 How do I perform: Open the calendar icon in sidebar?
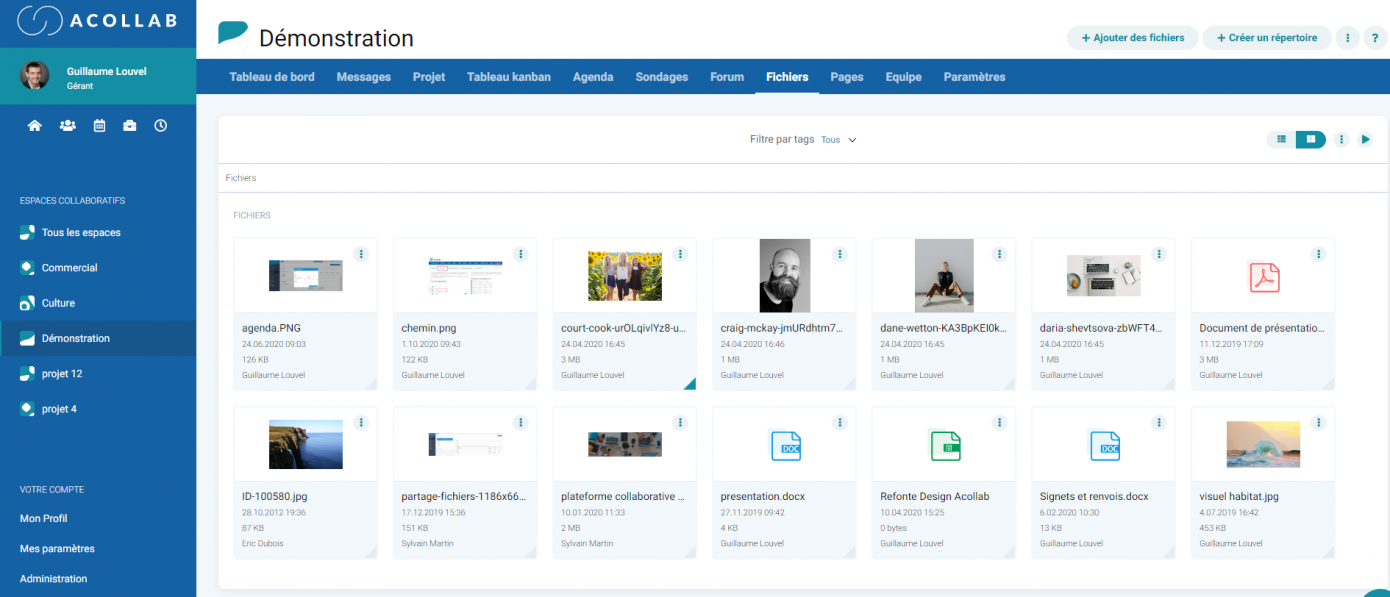pyautogui.click(x=99, y=126)
